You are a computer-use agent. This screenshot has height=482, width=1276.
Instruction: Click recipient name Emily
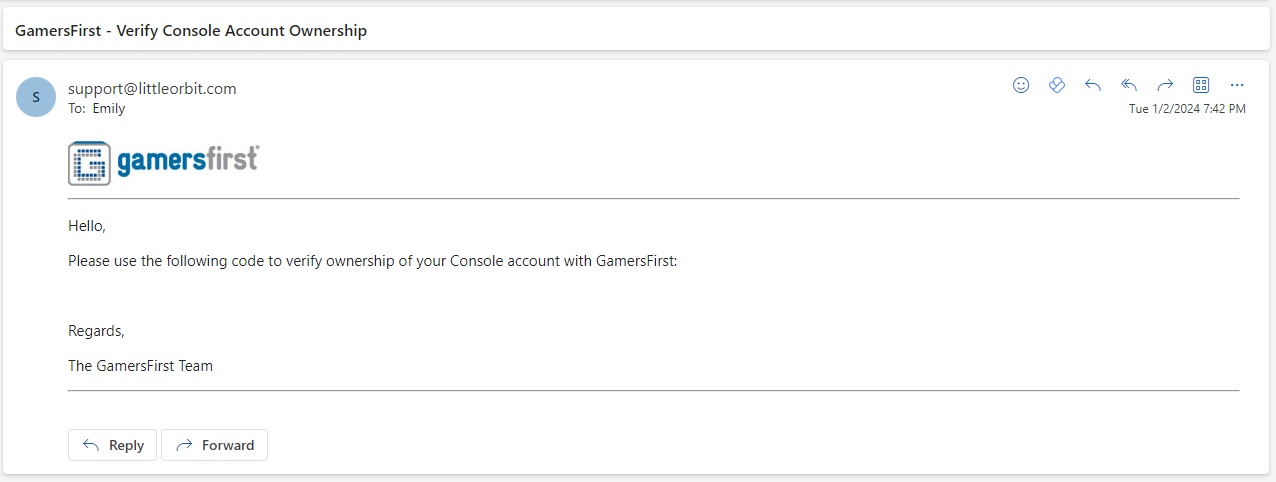click(x=109, y=108)
